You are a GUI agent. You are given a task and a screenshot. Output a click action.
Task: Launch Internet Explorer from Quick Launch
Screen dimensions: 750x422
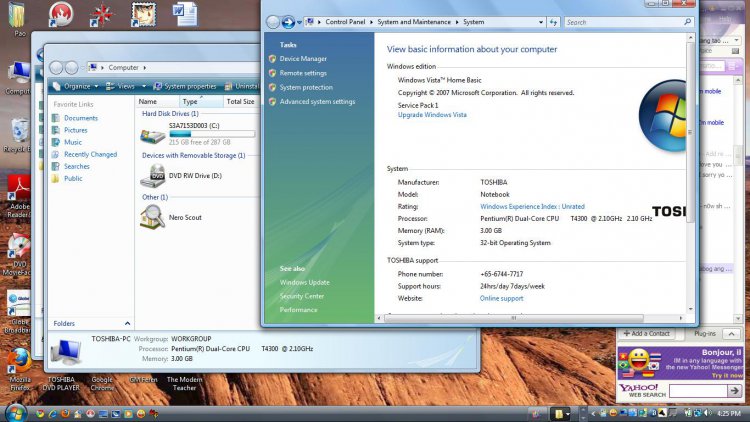[53, 413]
